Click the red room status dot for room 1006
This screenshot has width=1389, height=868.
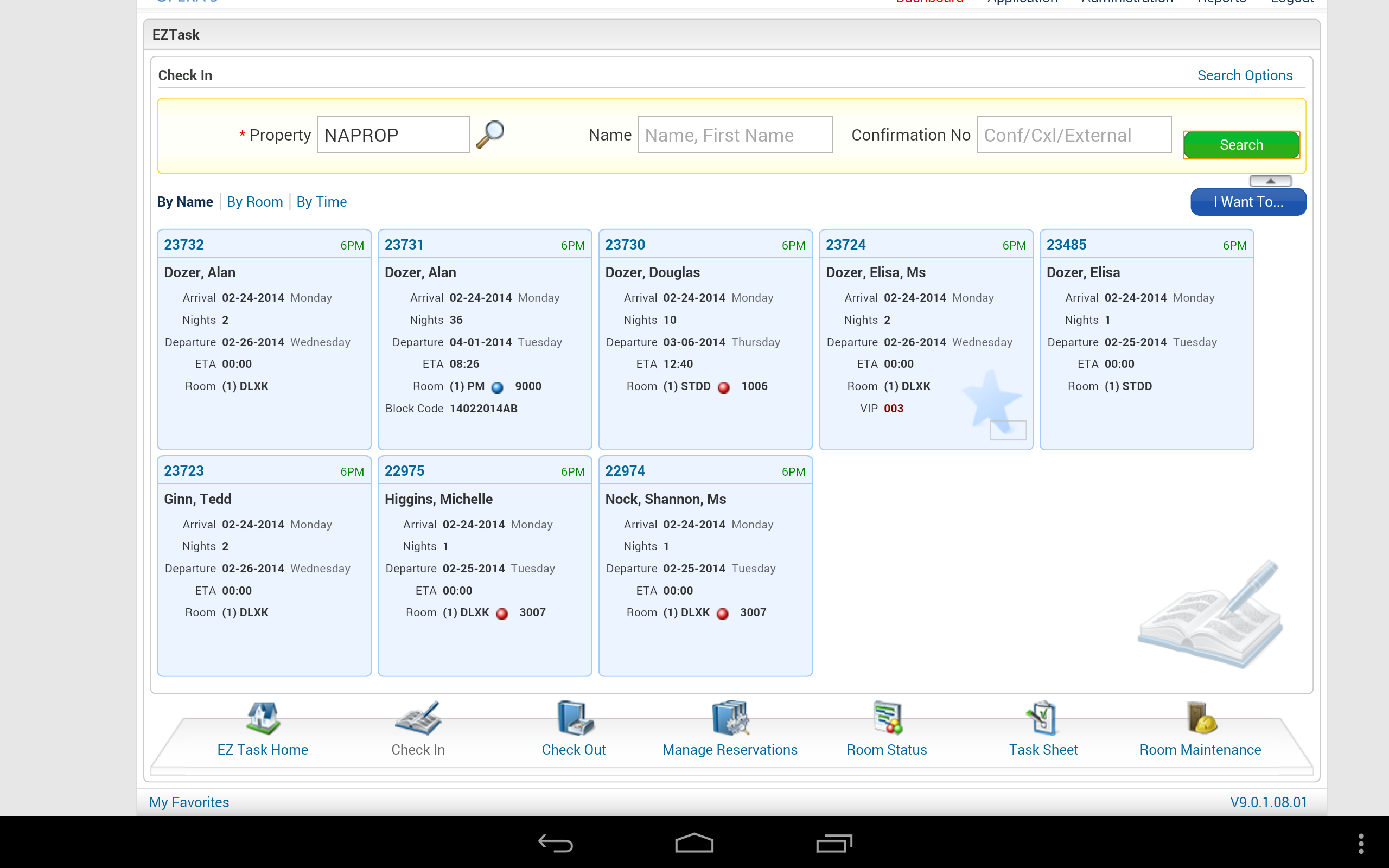(x=724, y=387)
